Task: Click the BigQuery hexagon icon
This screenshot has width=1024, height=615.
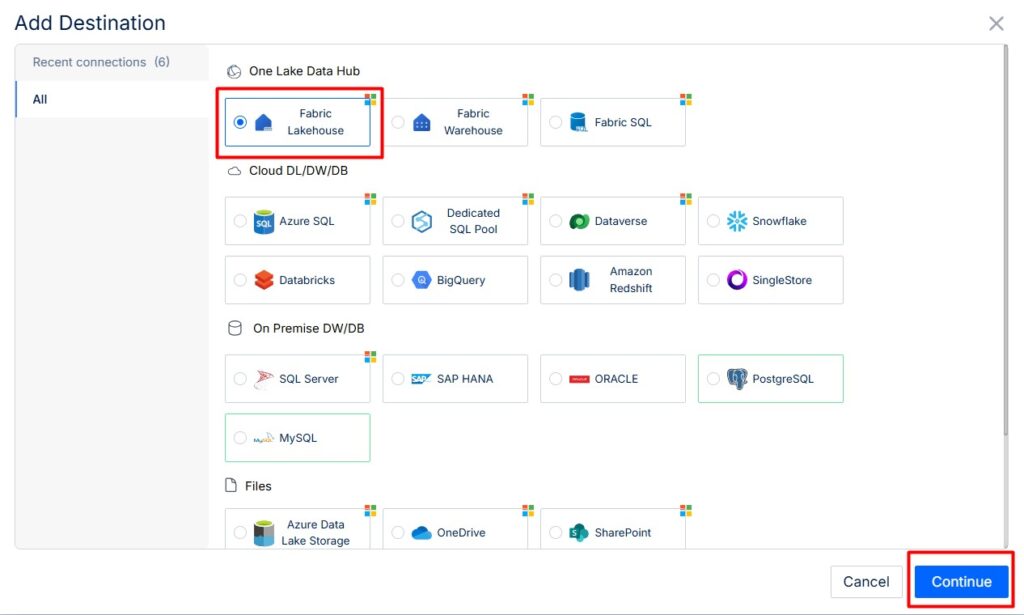Action: [422, 280]
